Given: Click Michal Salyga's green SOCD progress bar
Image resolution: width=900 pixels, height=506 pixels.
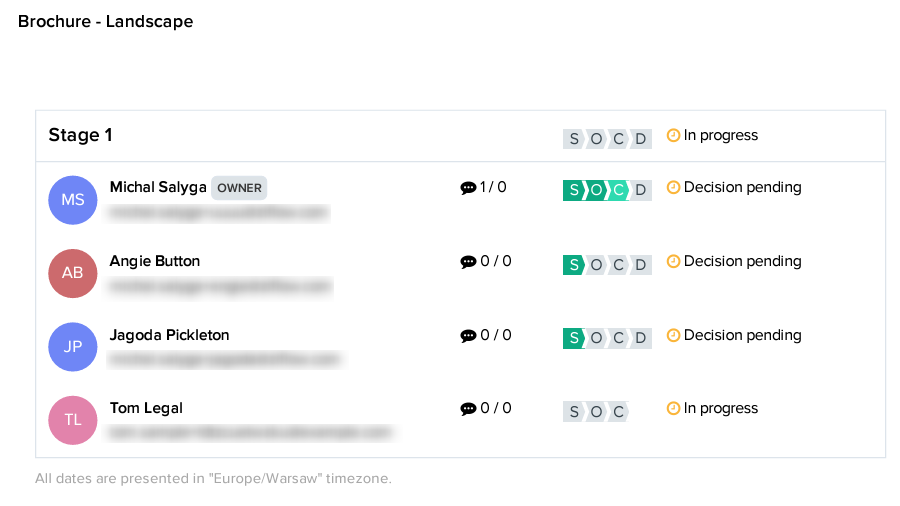Looking at the screenshot, I should coord(607,190).
